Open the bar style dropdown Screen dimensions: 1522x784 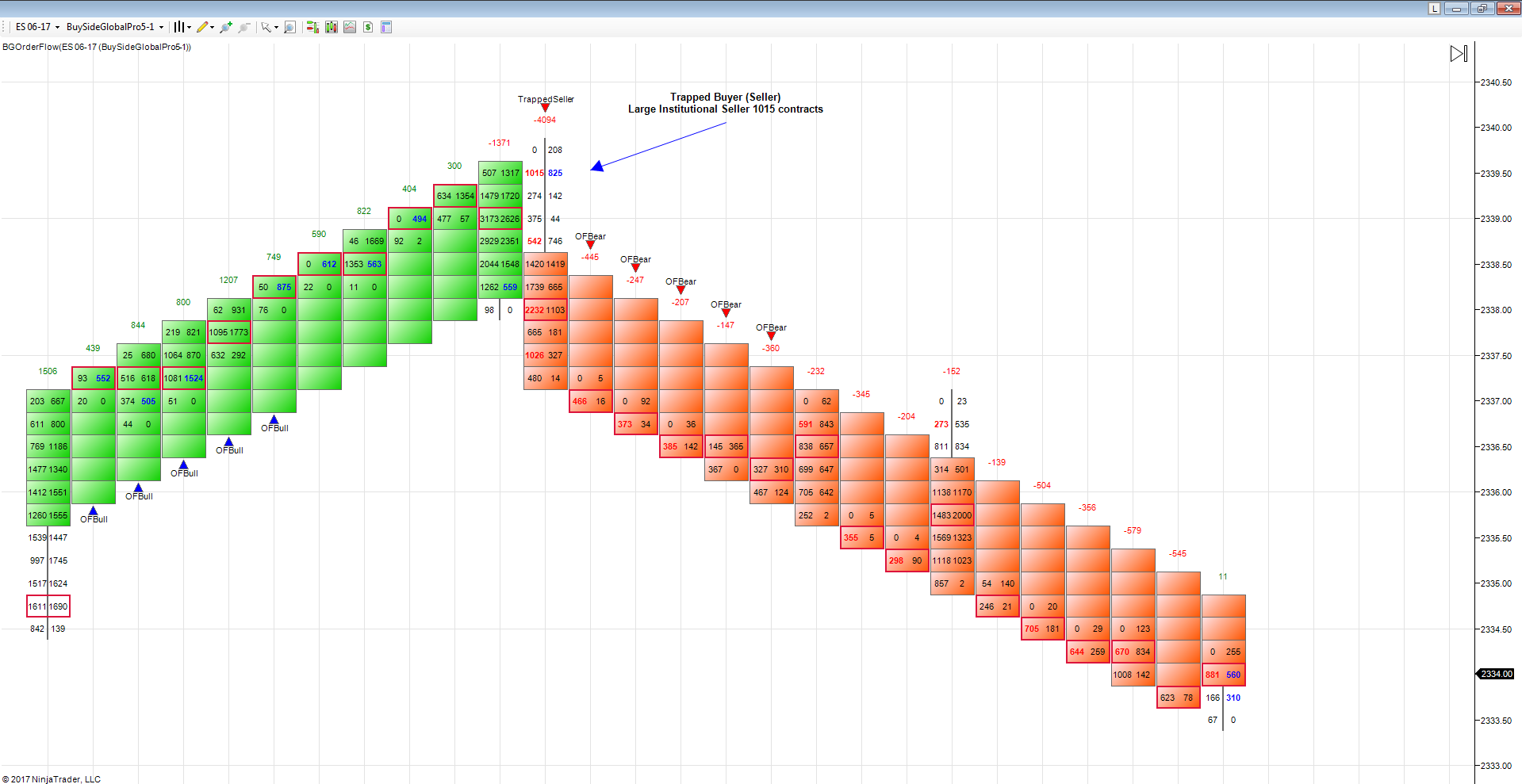(182, 27)
